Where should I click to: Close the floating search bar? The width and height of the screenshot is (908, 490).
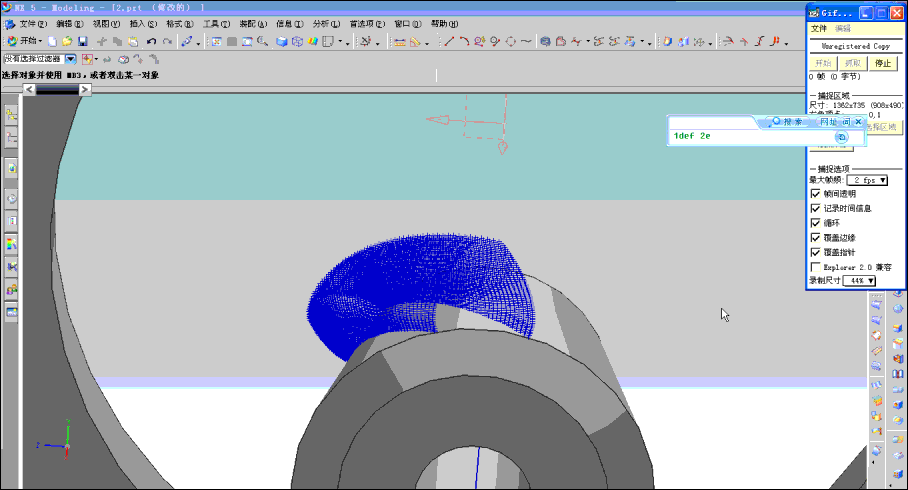859,122
